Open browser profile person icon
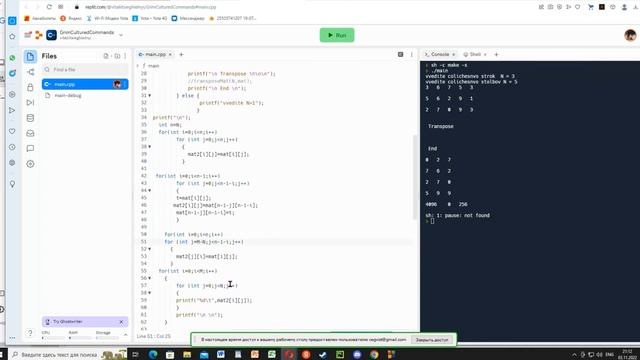 [x=624, y=7]
